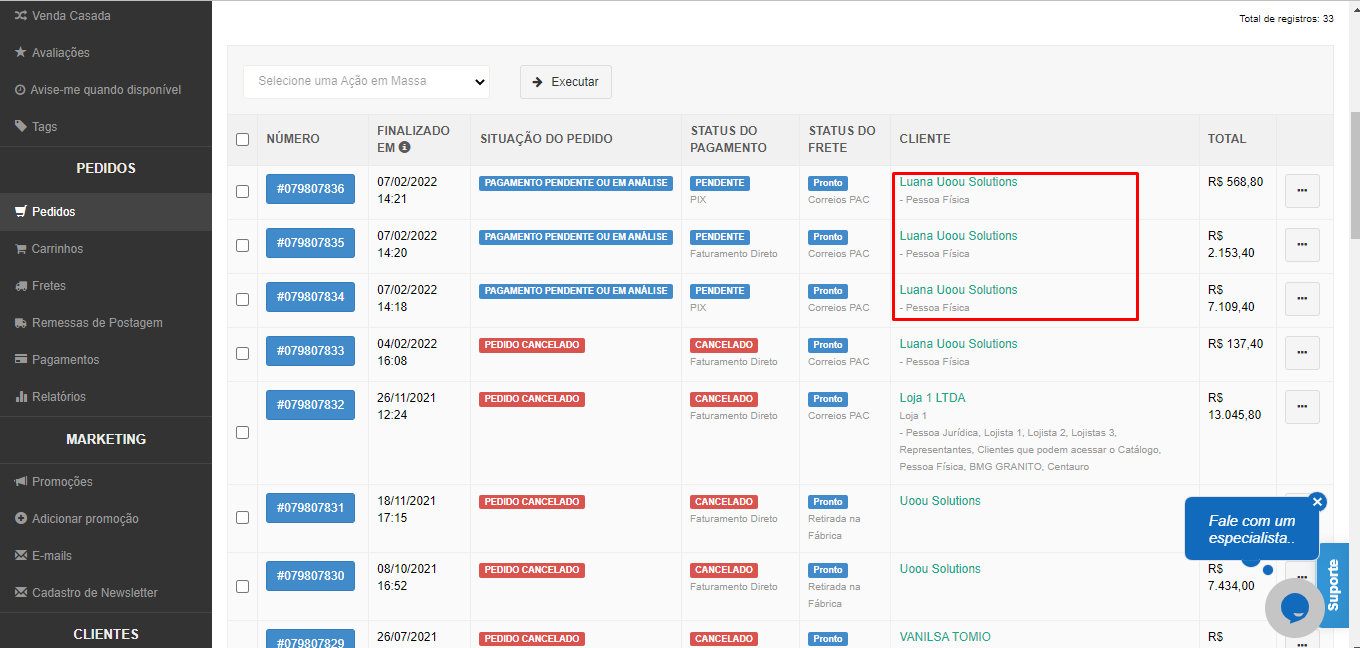Open client Luana Uoou Solutions of order #079807836
Image resolution: width=1360 pixels, height=648 pixels.
coord(958,182)
